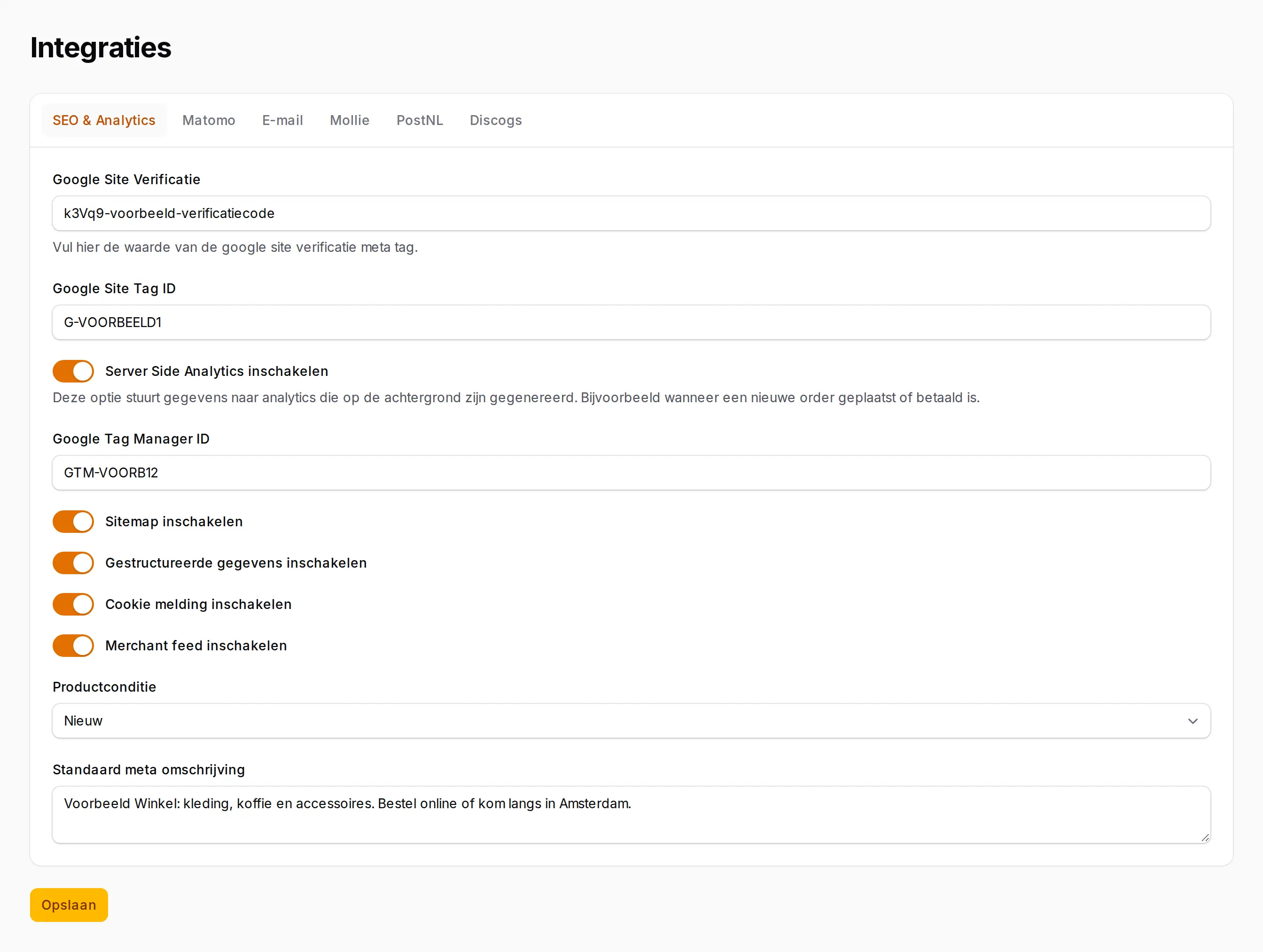Go to the Mollie tab
Viewport: 1263px width, 952px height.
pos(350,120)
